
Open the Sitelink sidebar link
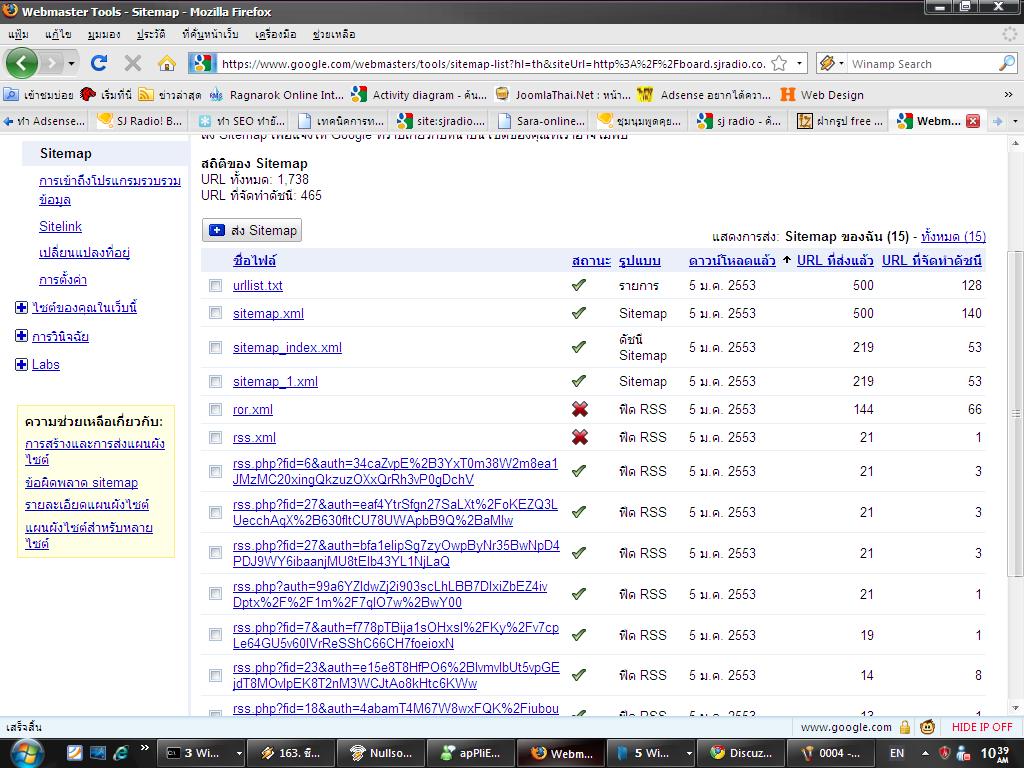(x=60, y=227)
